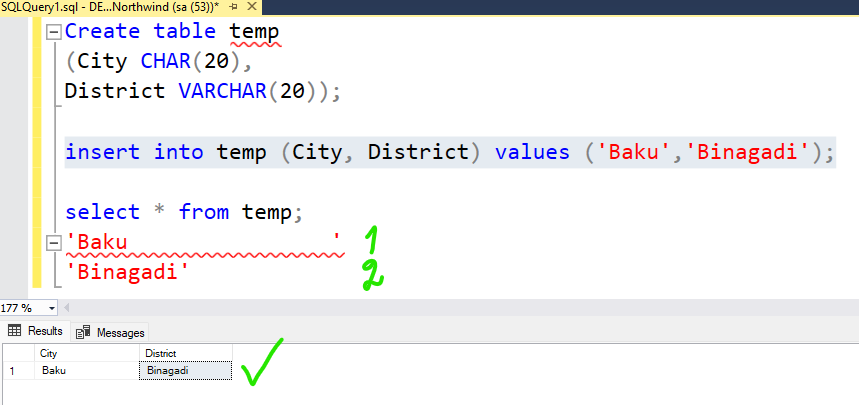
Task: Click the word temp after Create table
Action: click(x=254, y=32)
